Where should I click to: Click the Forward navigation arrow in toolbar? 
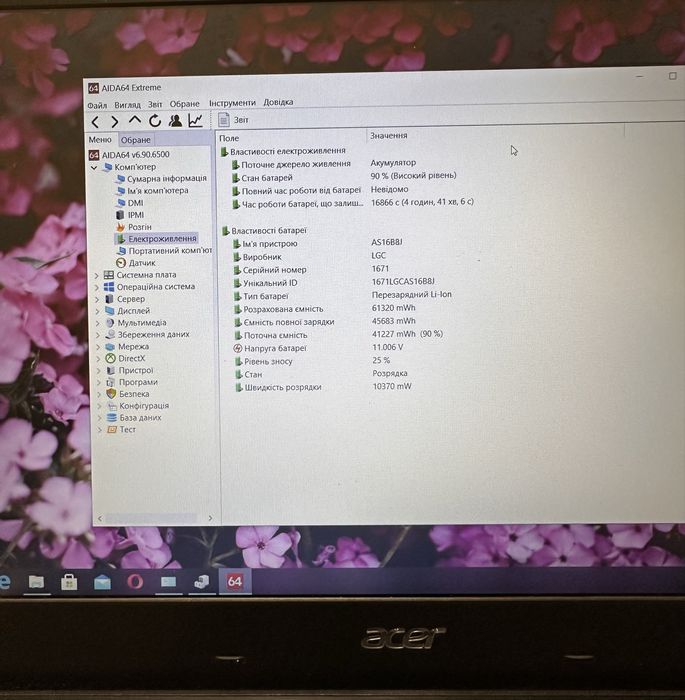[x=114, y=121]
